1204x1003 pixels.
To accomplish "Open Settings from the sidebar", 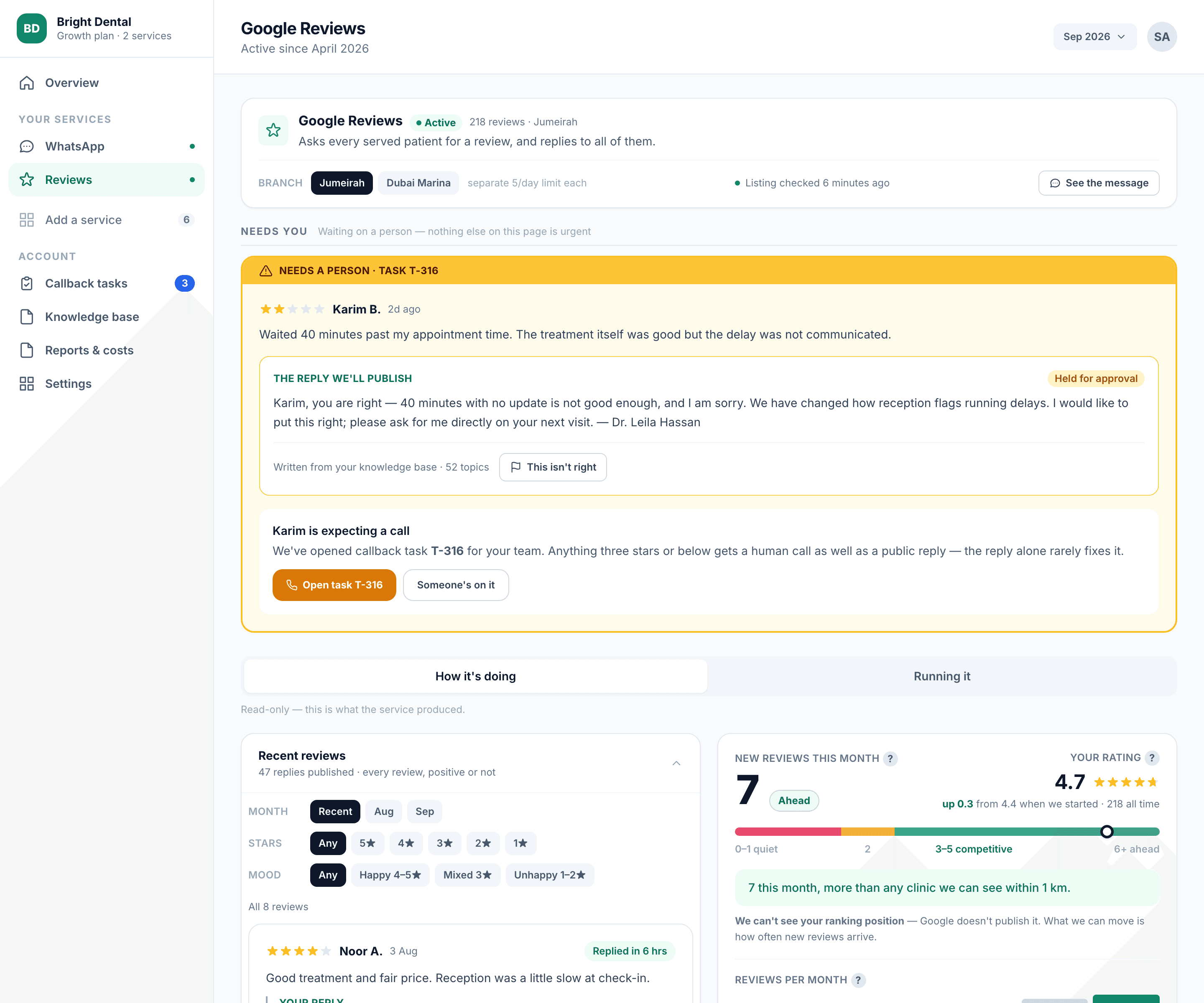I will tap(107, 384).
